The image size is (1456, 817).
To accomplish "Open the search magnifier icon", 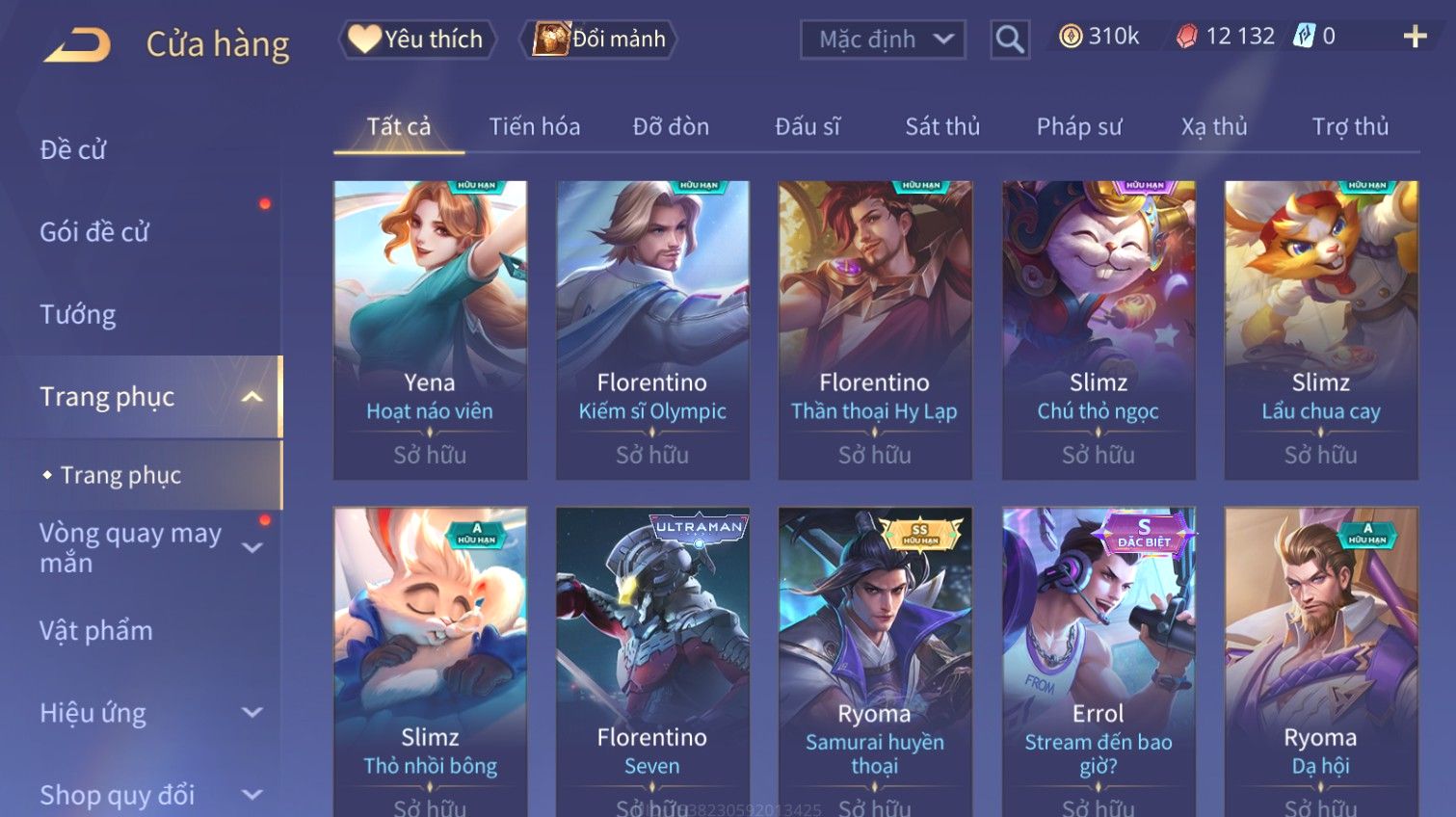I will click(x=1009, y=40).
